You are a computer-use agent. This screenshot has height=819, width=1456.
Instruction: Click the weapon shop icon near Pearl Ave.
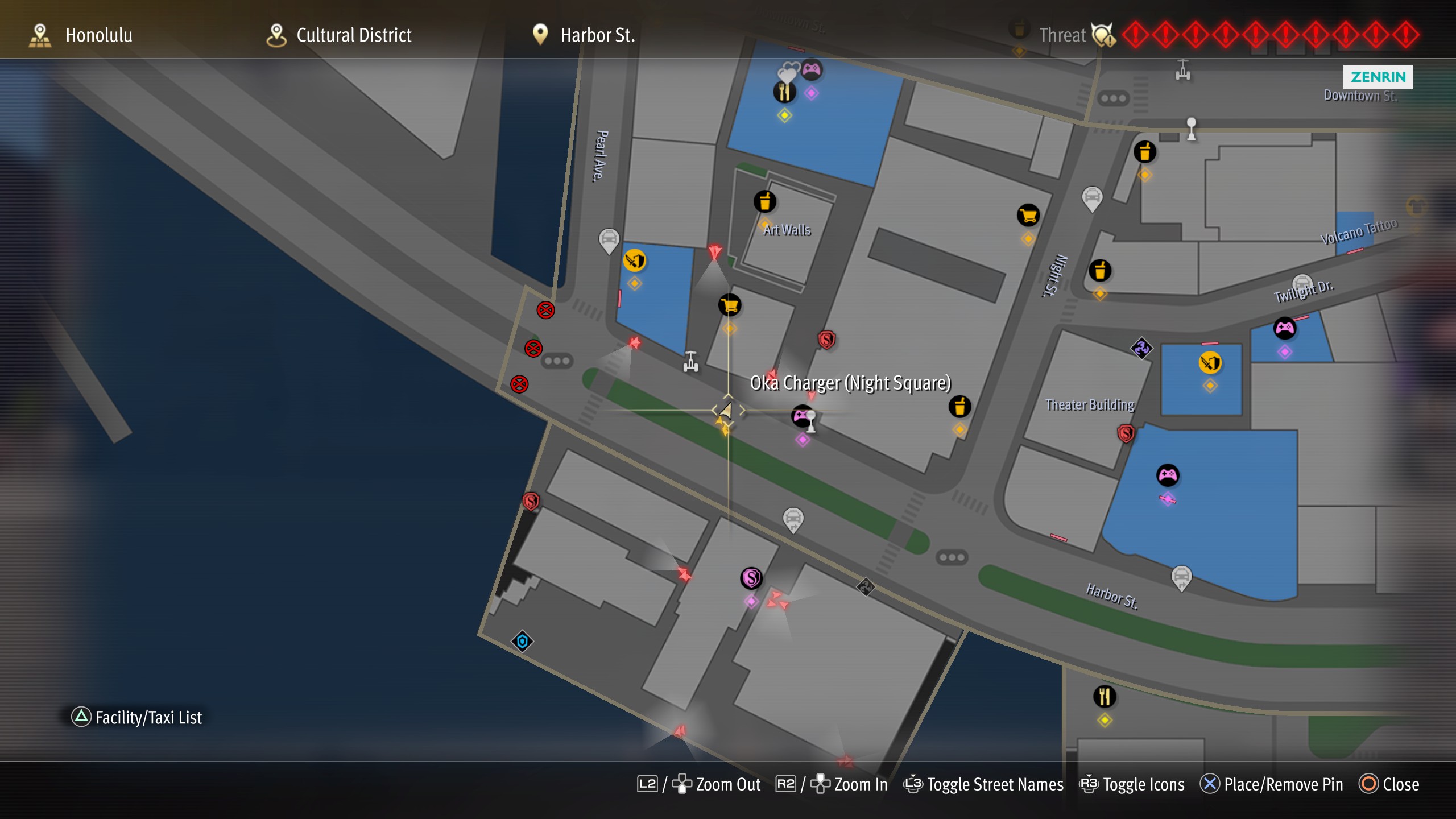coord(635,260)
